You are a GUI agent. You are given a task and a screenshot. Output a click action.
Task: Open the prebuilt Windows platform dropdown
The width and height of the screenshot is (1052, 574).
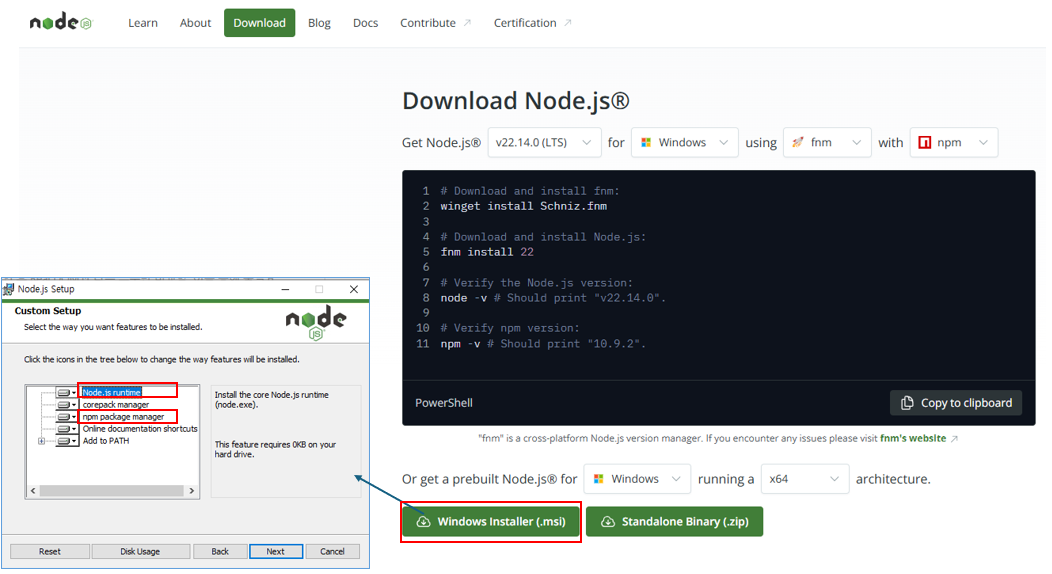tap(637, 479)
